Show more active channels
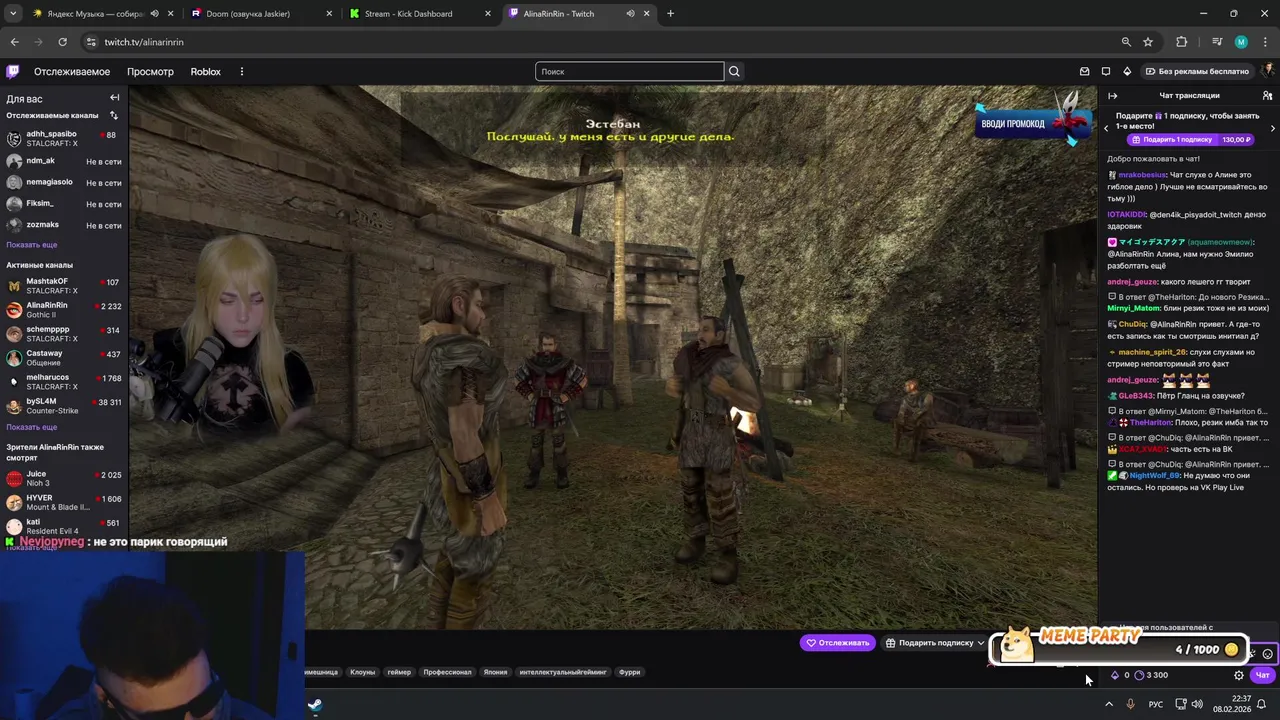 [x=32, y=427]
